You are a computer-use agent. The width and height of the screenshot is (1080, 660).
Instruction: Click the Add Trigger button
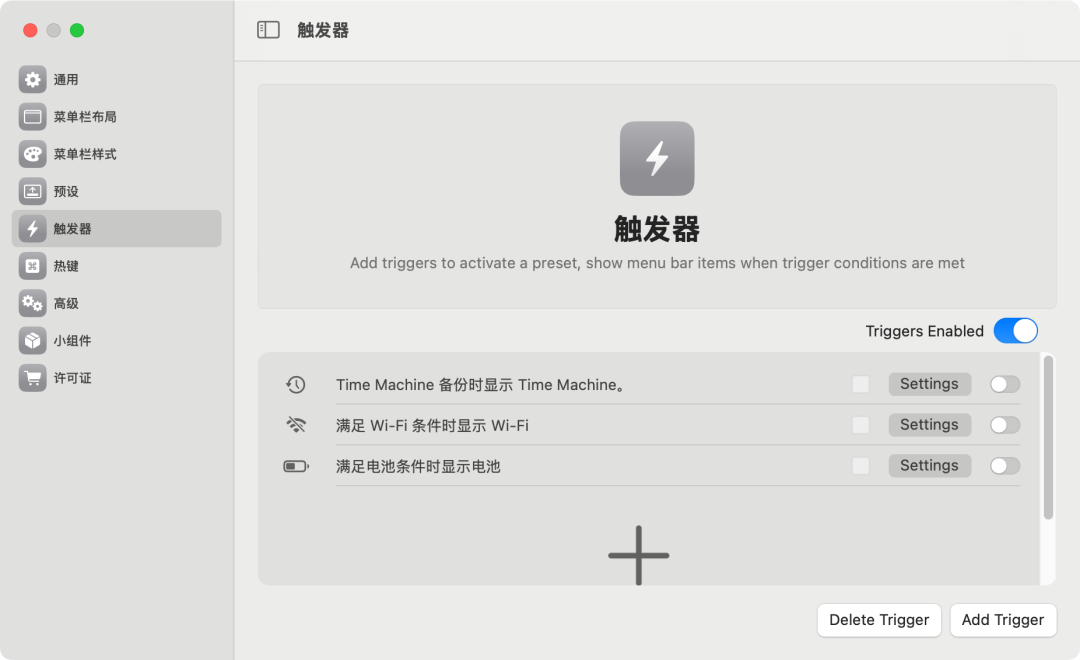(1003, 620)
